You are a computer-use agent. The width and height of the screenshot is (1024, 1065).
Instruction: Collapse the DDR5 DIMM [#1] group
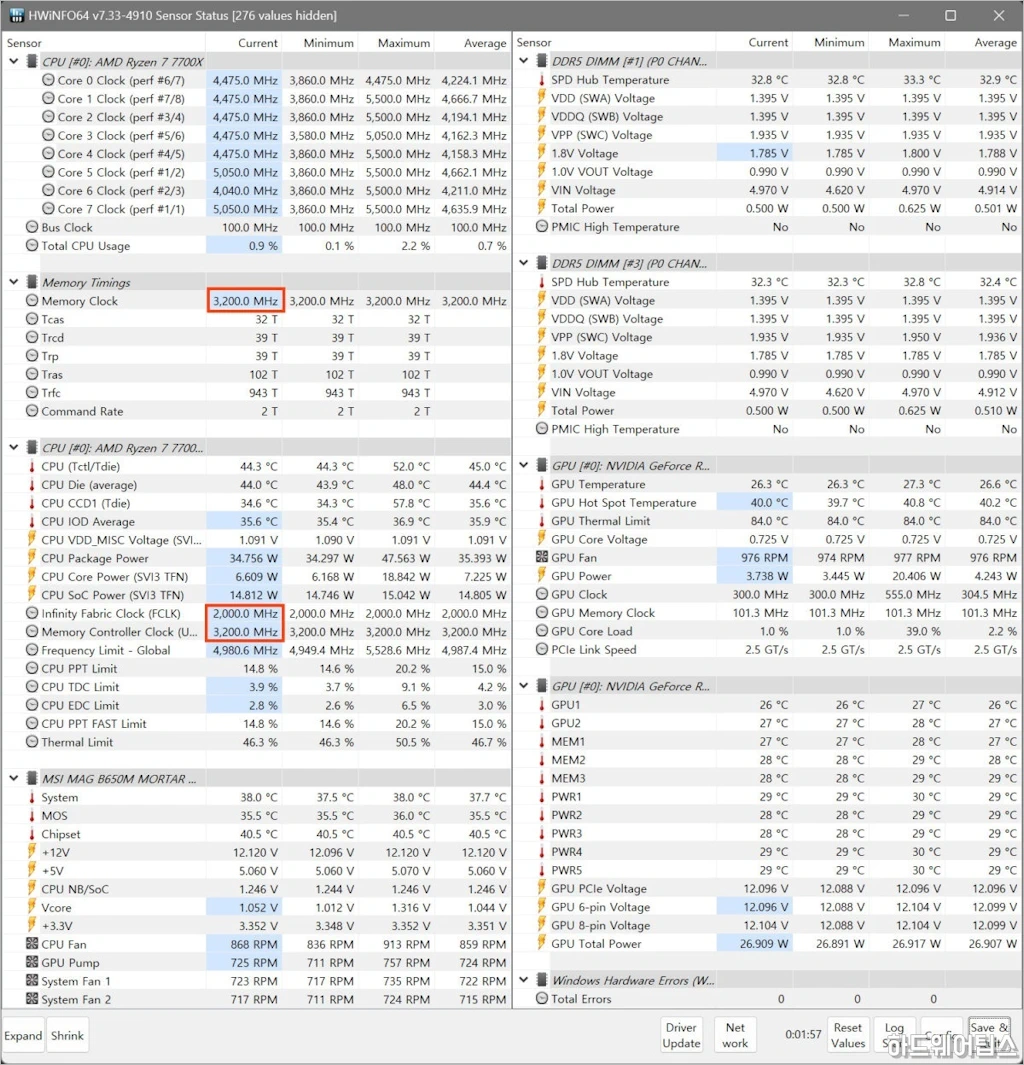pyautogui.click(x=524, y=61)
